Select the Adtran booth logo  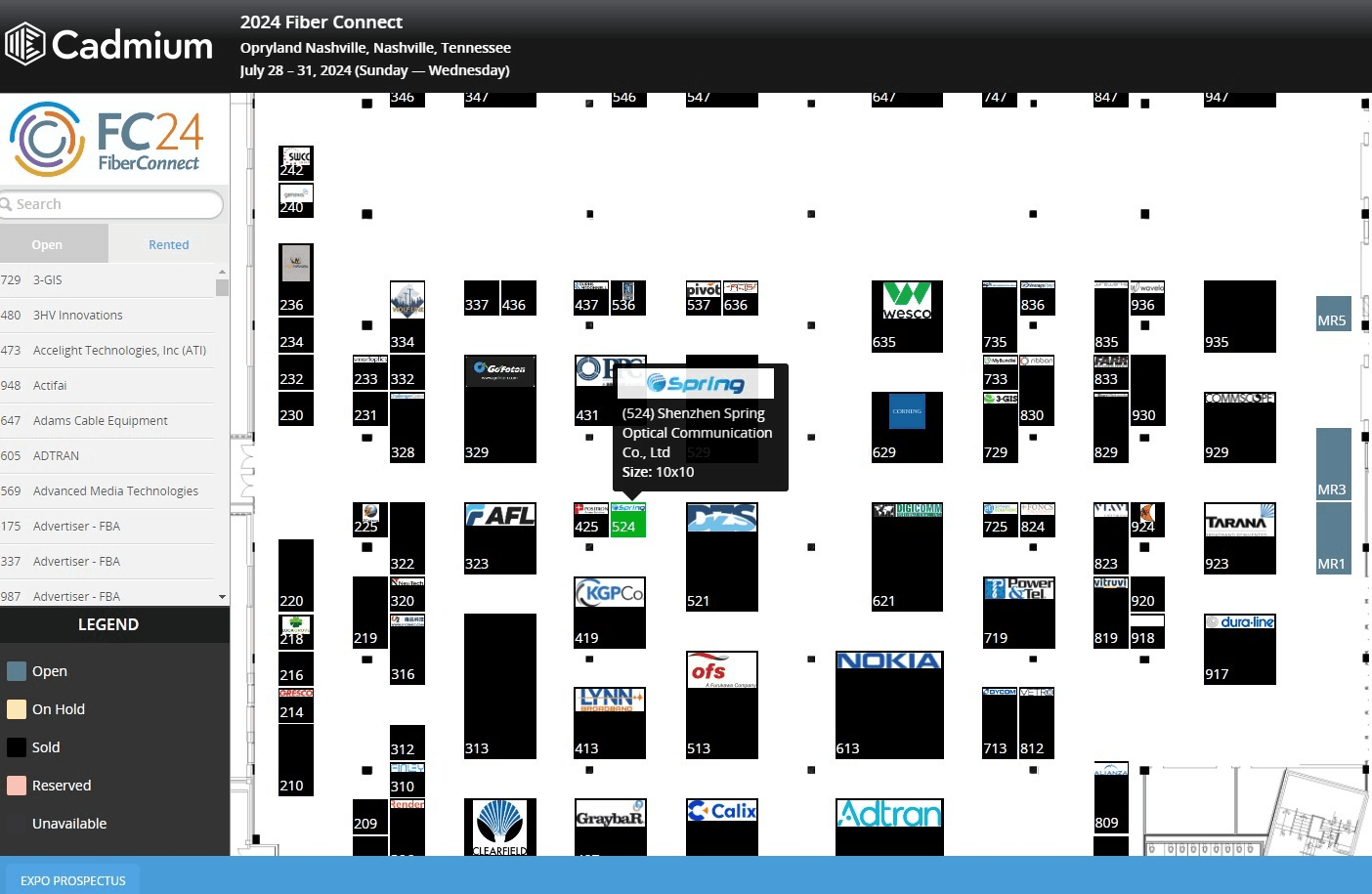click(889, 814)
